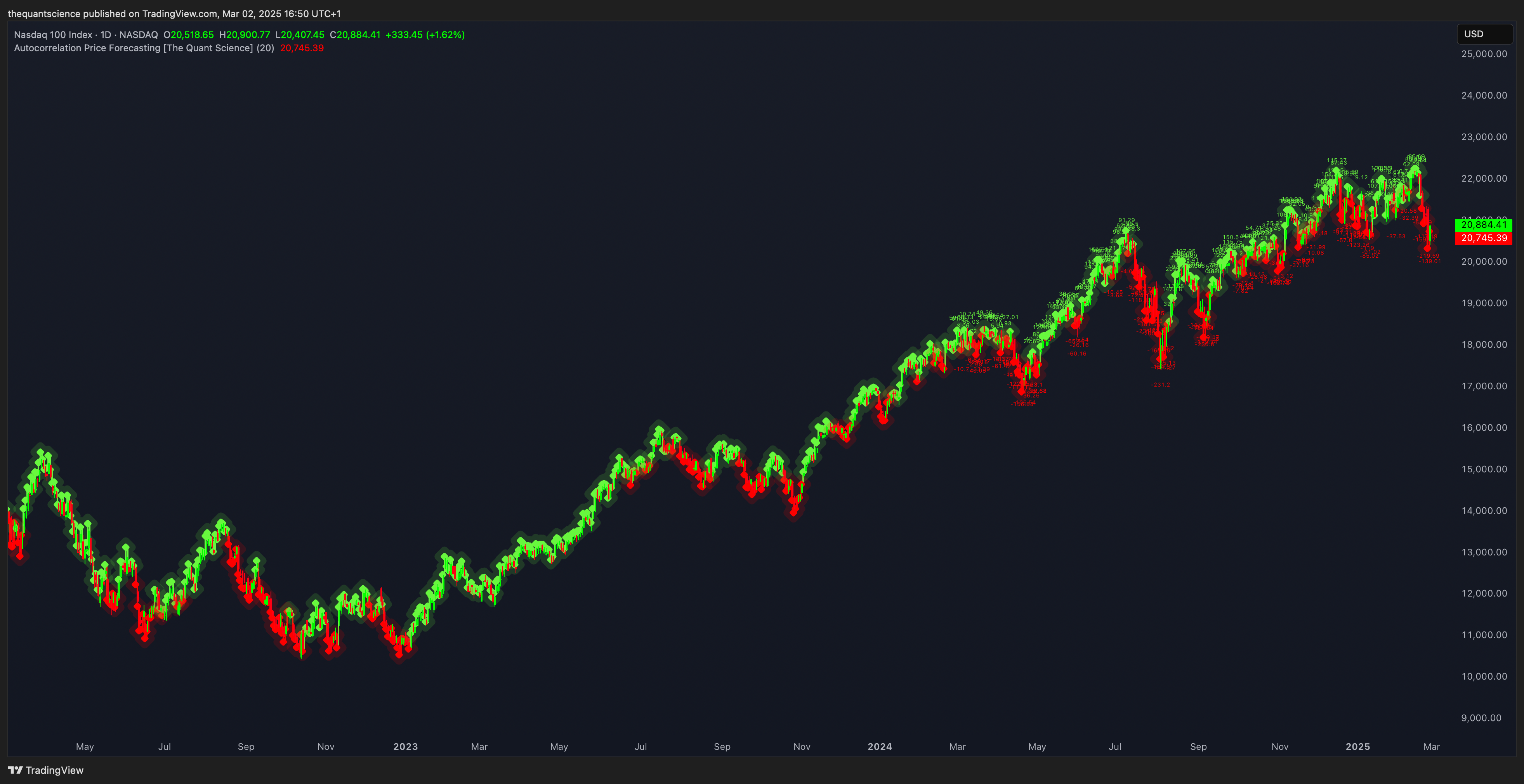Select the Autocorrelation Price Forecasting indicator label
The height and width of the screenshot is (784, 1524).
(144, 48)
